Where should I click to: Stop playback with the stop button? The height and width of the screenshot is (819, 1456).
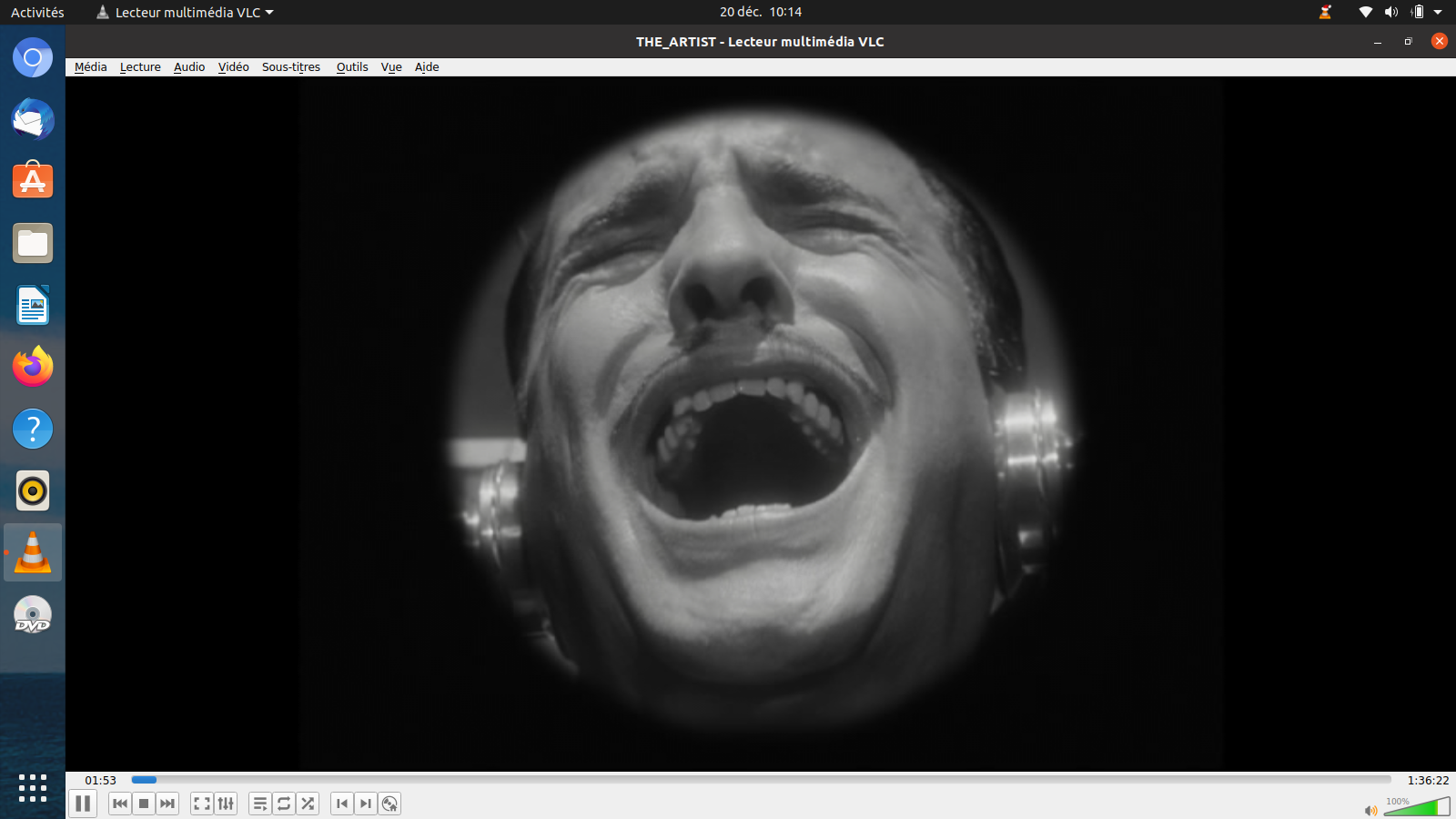click(144, 804)
